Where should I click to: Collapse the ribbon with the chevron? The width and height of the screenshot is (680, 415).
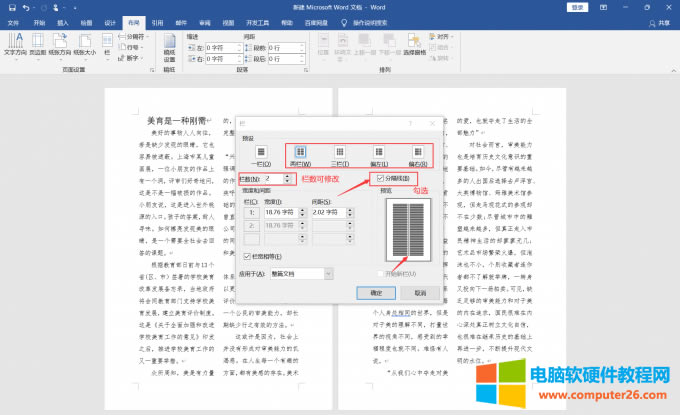click(673, 70)
